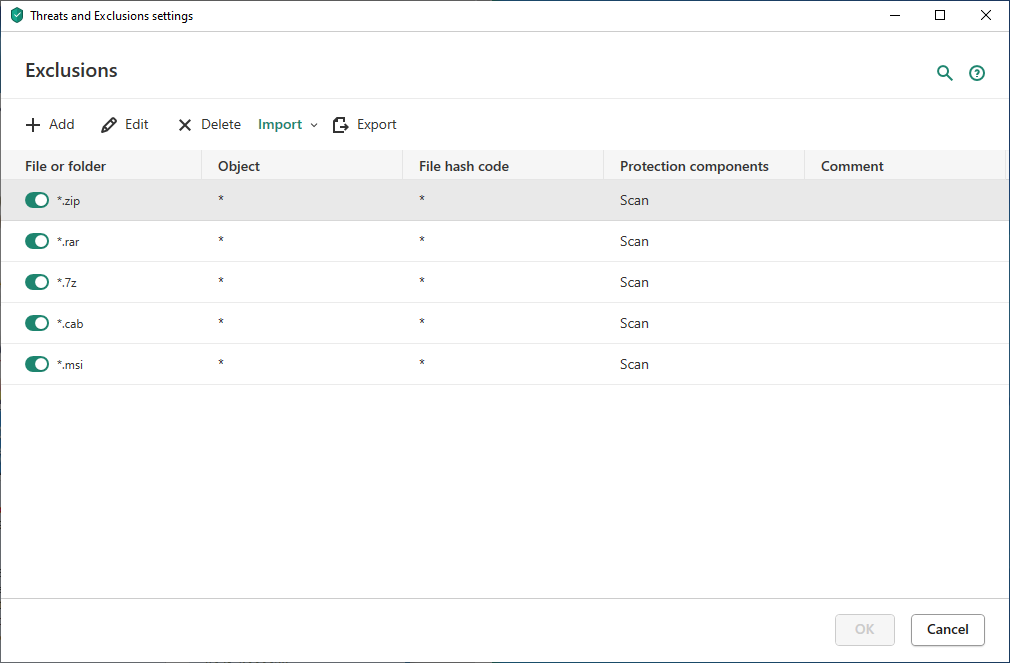1010x663 pixels.
Task: Click the Protection components column header
Action: tap(694, 166)
